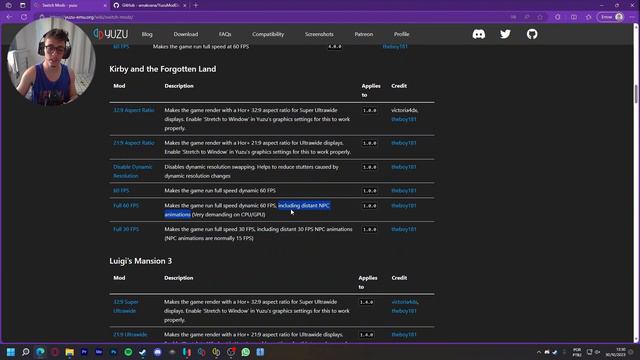
Task: Open the Full 60 FPS mod link
Action: click(x=126, y=206)
